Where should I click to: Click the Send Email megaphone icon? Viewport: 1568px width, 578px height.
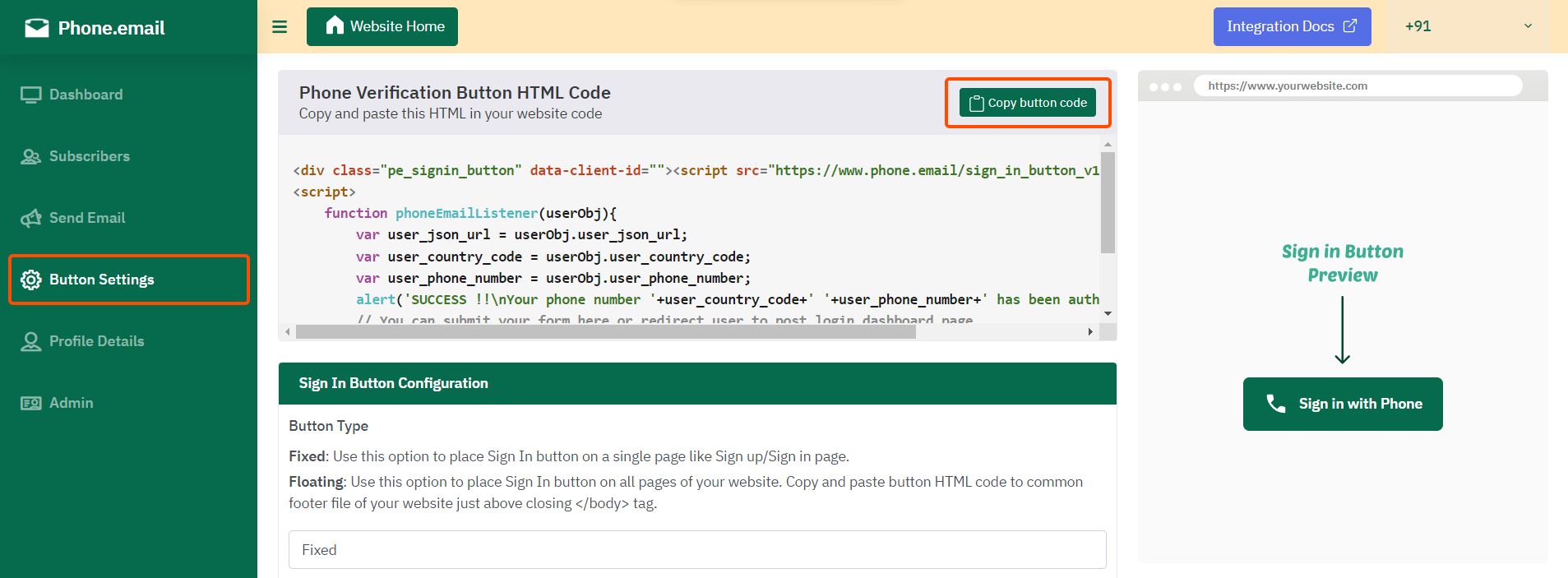click(x=31, y=218)
